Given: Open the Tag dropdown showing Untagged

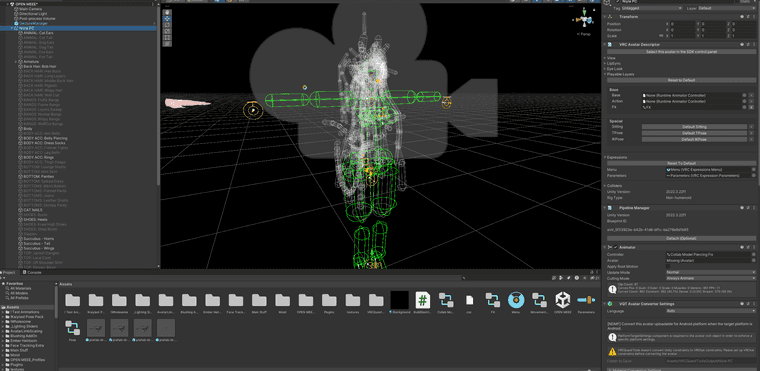Looking at the screenshot, I should tap(653, 8).
